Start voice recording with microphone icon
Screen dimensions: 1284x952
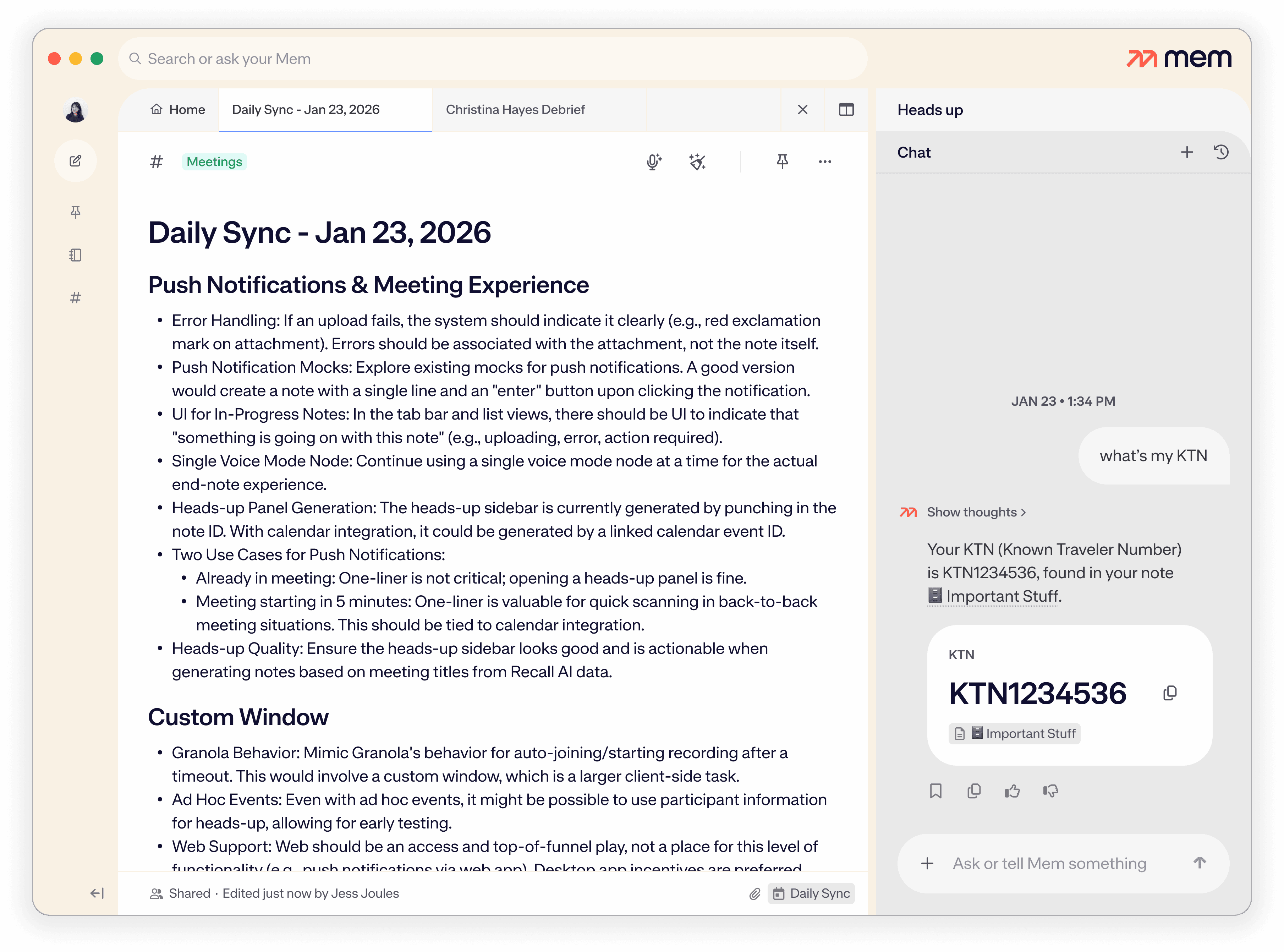pos(653,162)
